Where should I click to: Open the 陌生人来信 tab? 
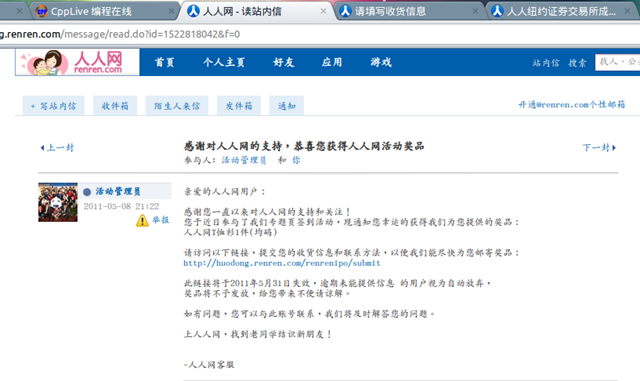(x=177, y=106)
